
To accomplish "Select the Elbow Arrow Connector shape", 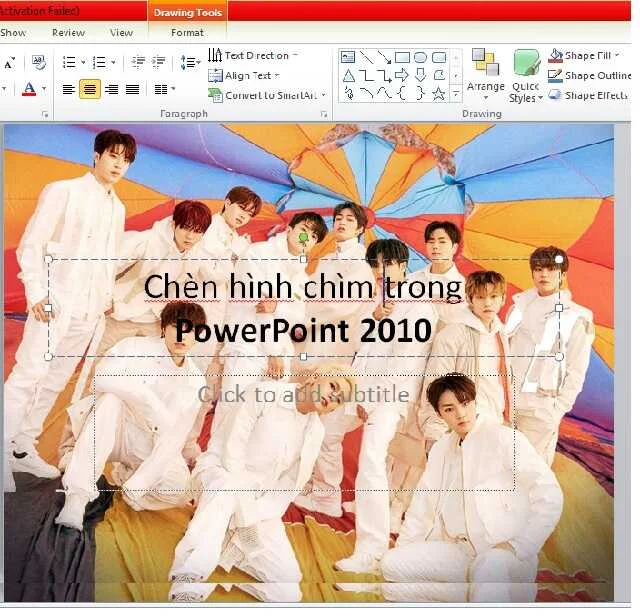I will pyautogui.click(x=384, y=76).
